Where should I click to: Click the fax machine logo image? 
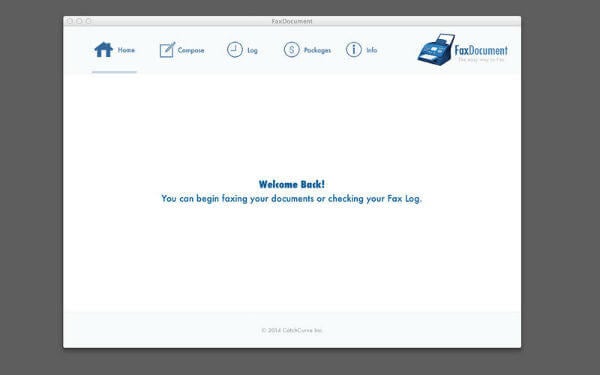[x=436, y=49]
